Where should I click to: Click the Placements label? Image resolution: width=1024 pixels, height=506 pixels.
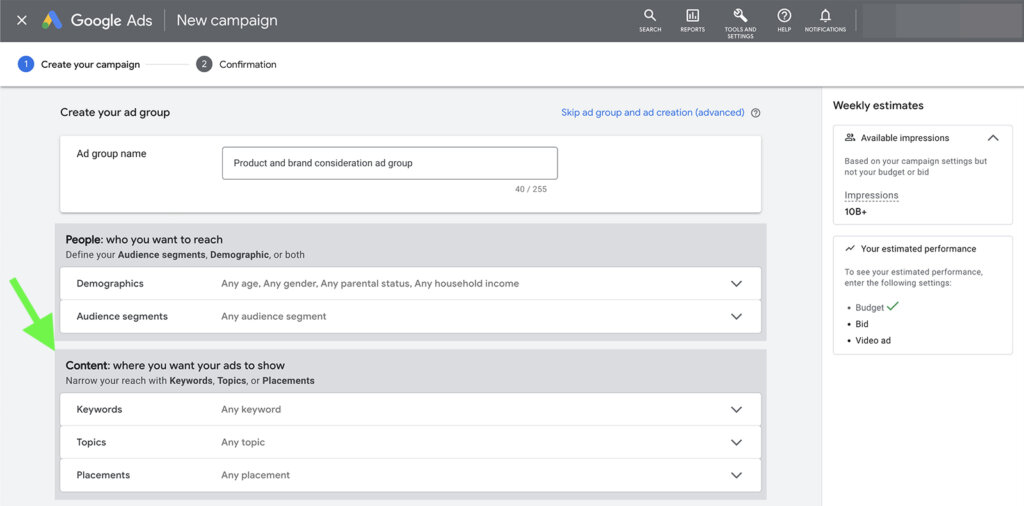tap(103, 475)
